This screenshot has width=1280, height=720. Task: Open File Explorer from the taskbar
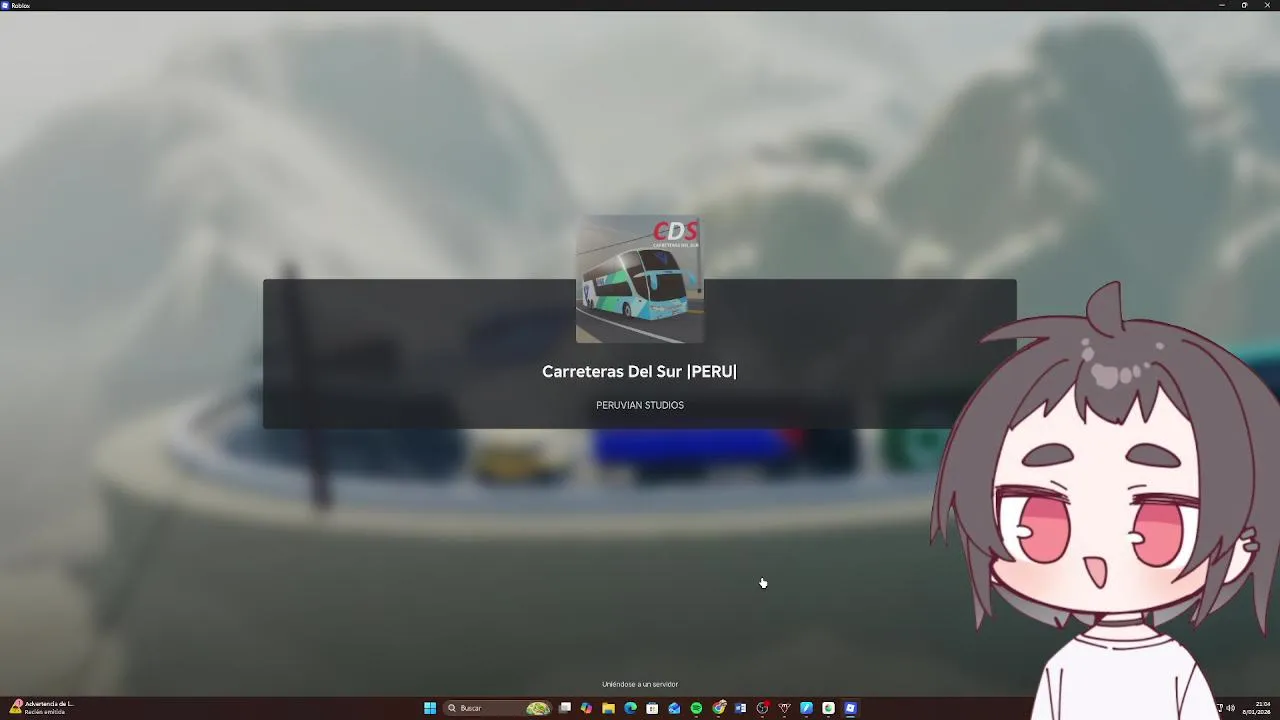[x=608, y=708]
